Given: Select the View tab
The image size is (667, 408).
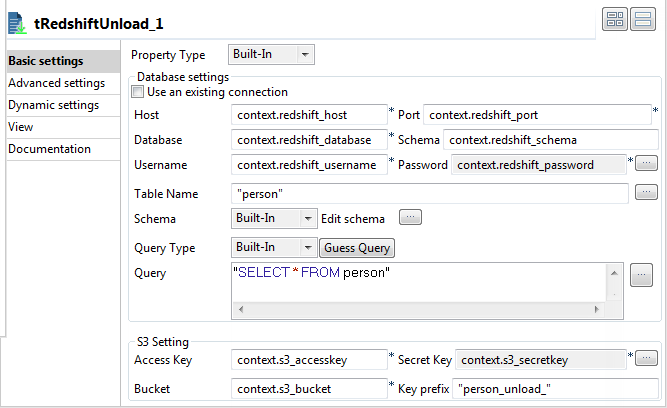Looking at the screenshot, I should 21,127.
